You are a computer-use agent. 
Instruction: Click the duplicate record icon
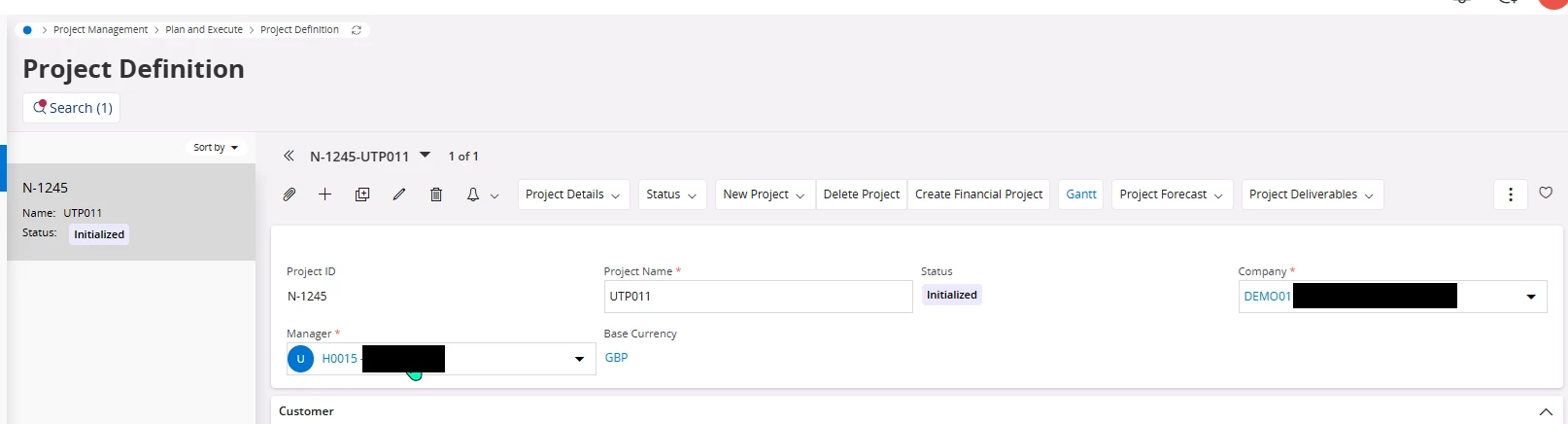tap(362, 194)
